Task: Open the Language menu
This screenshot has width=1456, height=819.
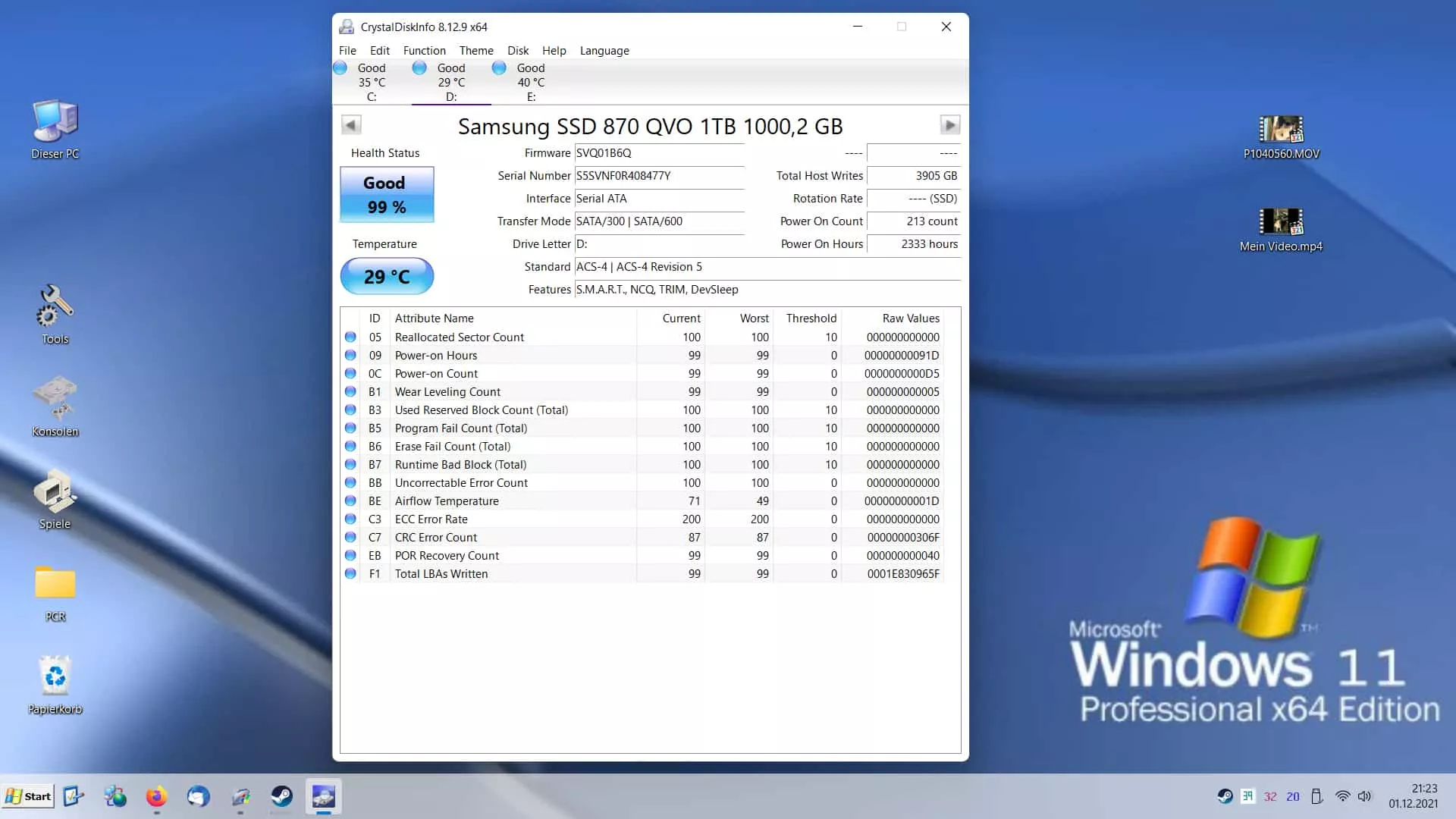Action: coord(604,51)
